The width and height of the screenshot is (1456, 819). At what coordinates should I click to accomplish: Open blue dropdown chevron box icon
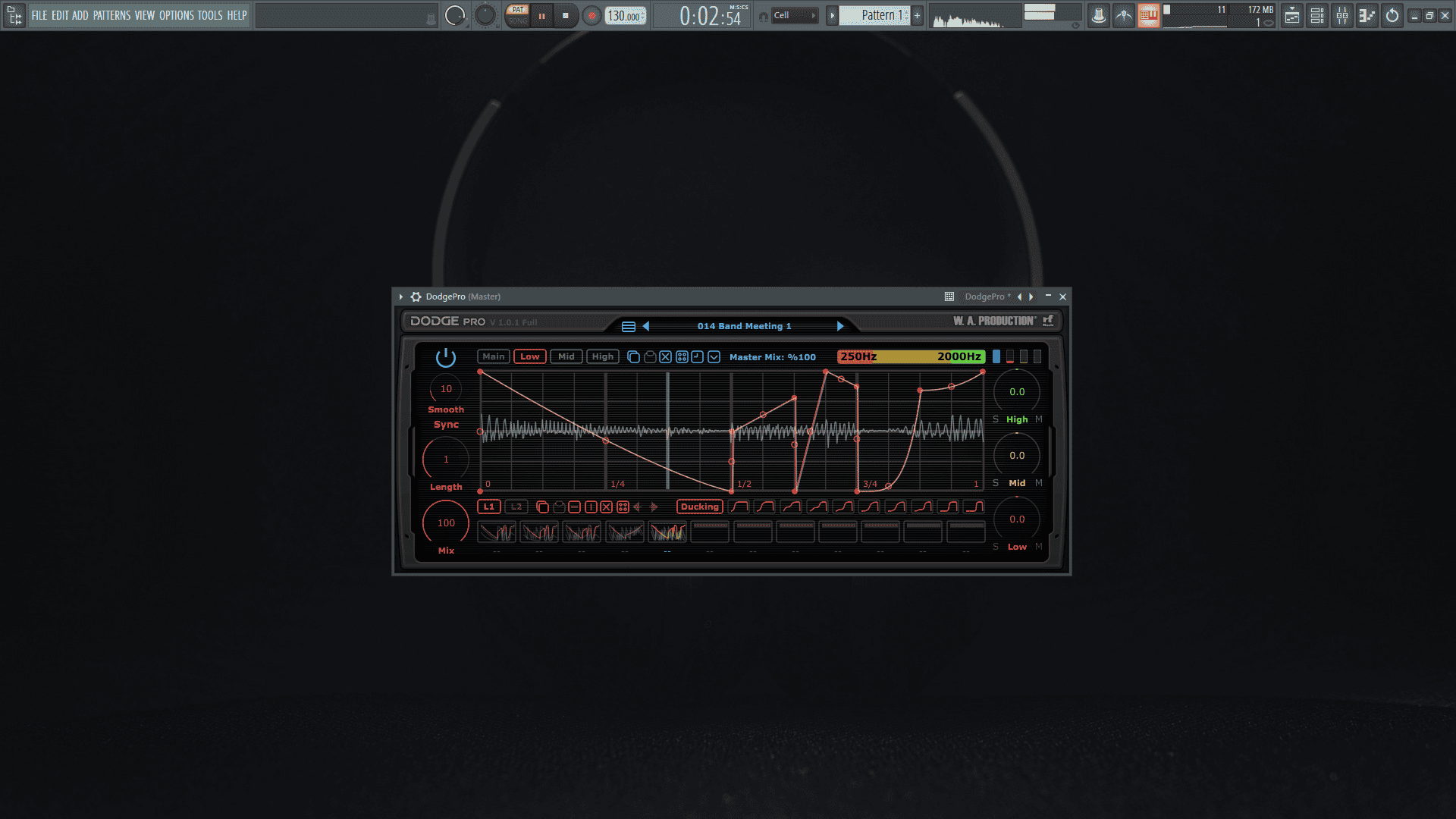[714, 356]
